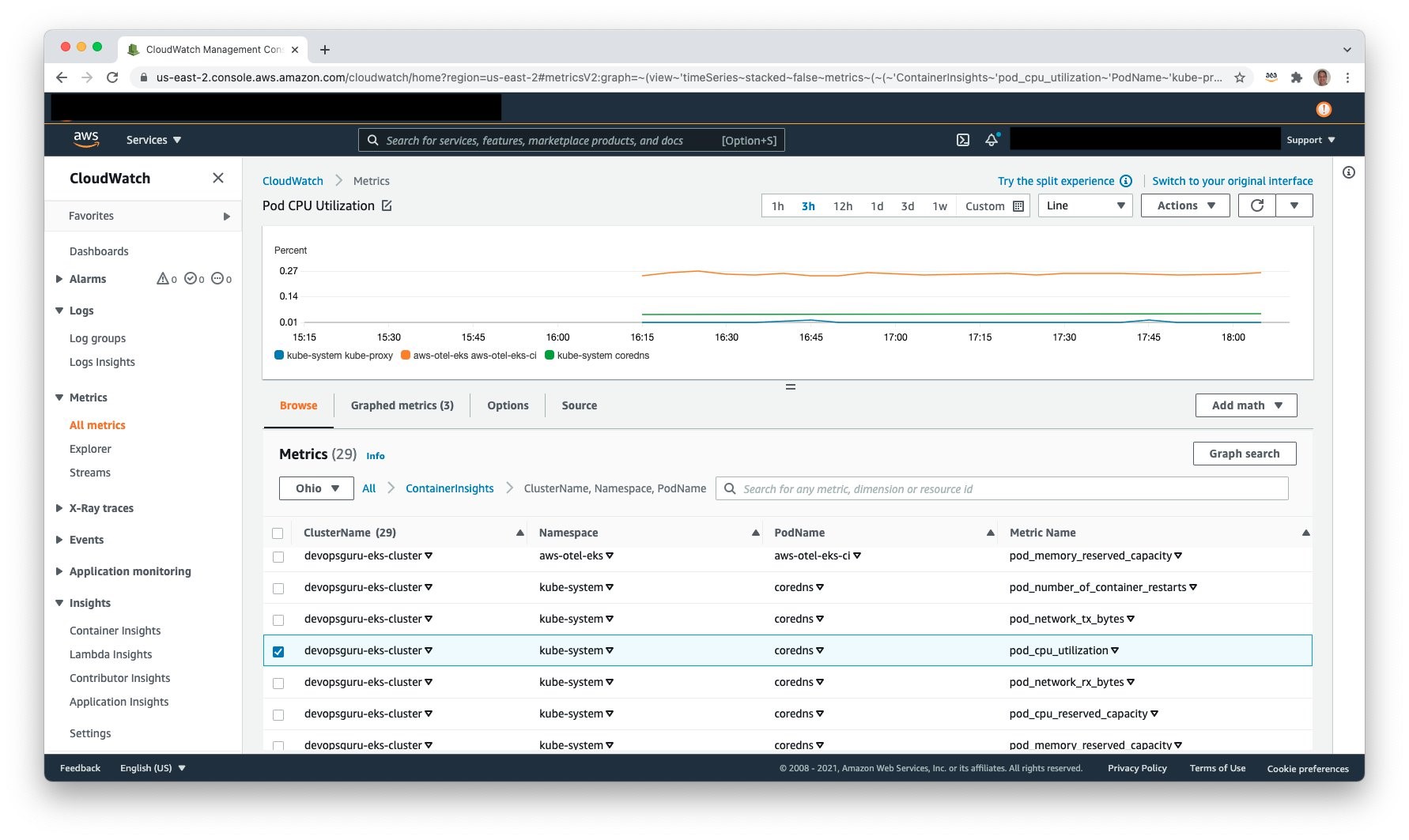1409x840 pixels.
Task: Open the Support dropdown menu
Action: pos(1310,140)
